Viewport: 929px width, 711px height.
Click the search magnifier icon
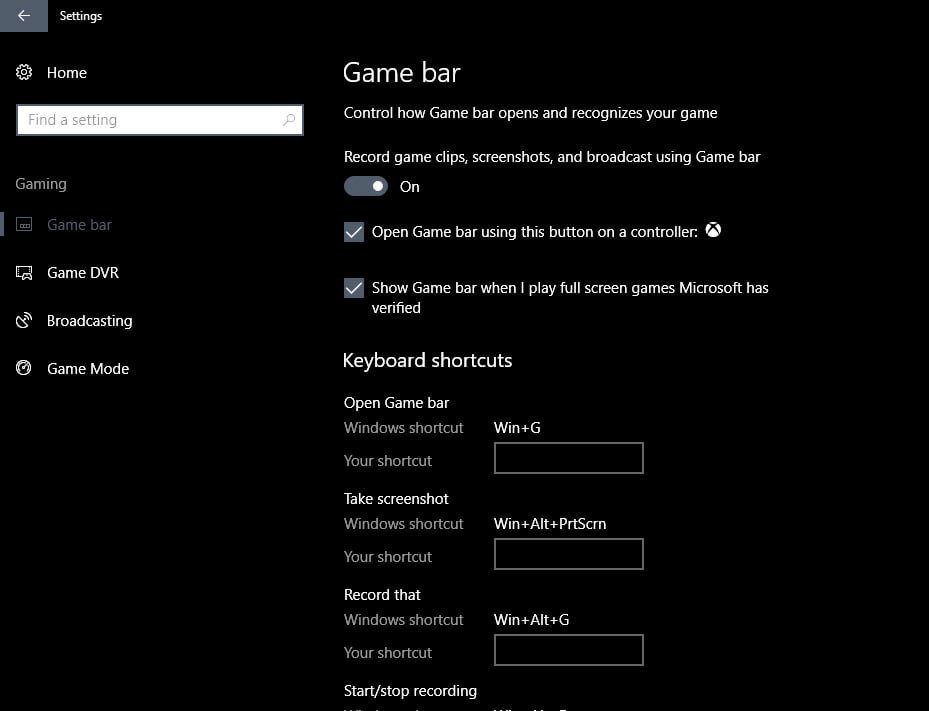coord(289,120)
